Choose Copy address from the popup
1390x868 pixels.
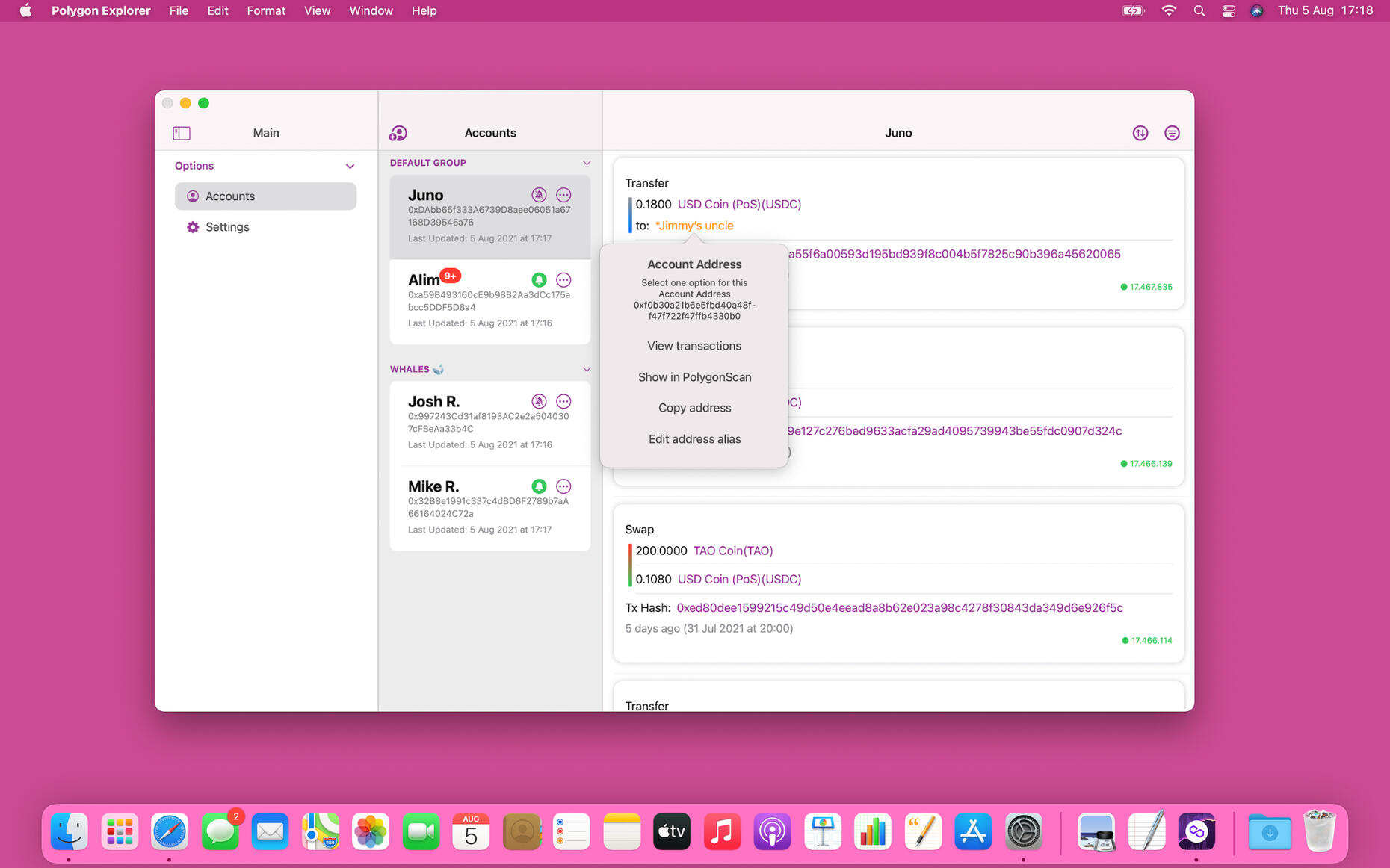click(694, 408)
